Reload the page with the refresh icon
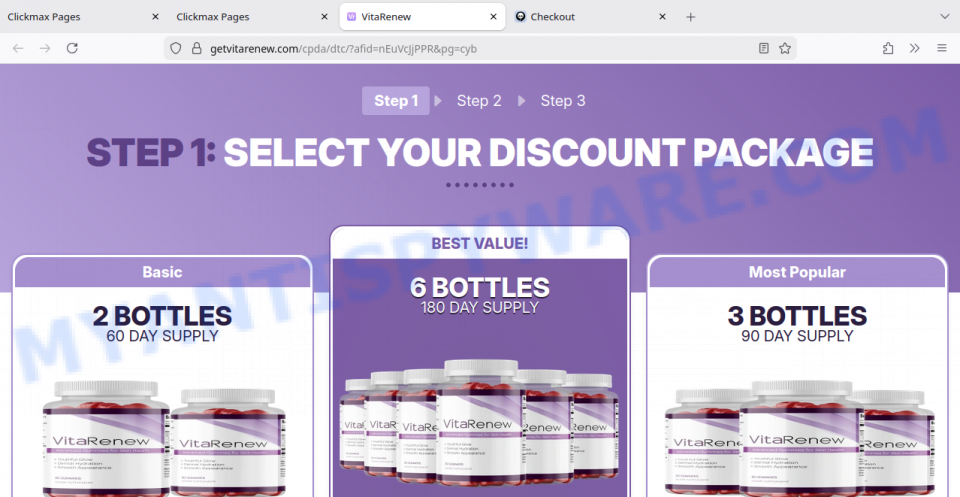 pyautogui.click(x=72, y=48)
